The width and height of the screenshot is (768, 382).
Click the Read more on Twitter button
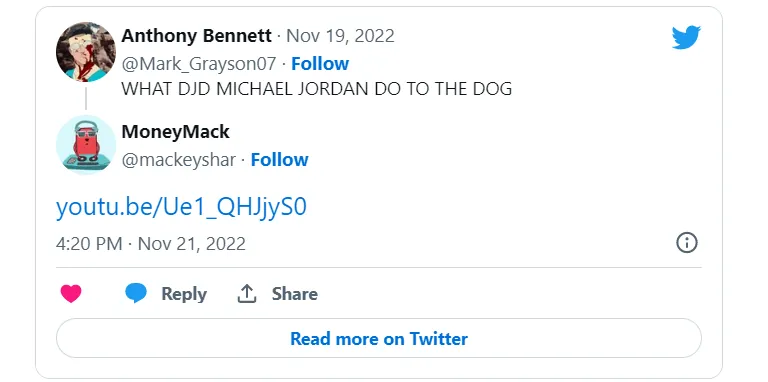pos(379,338)
